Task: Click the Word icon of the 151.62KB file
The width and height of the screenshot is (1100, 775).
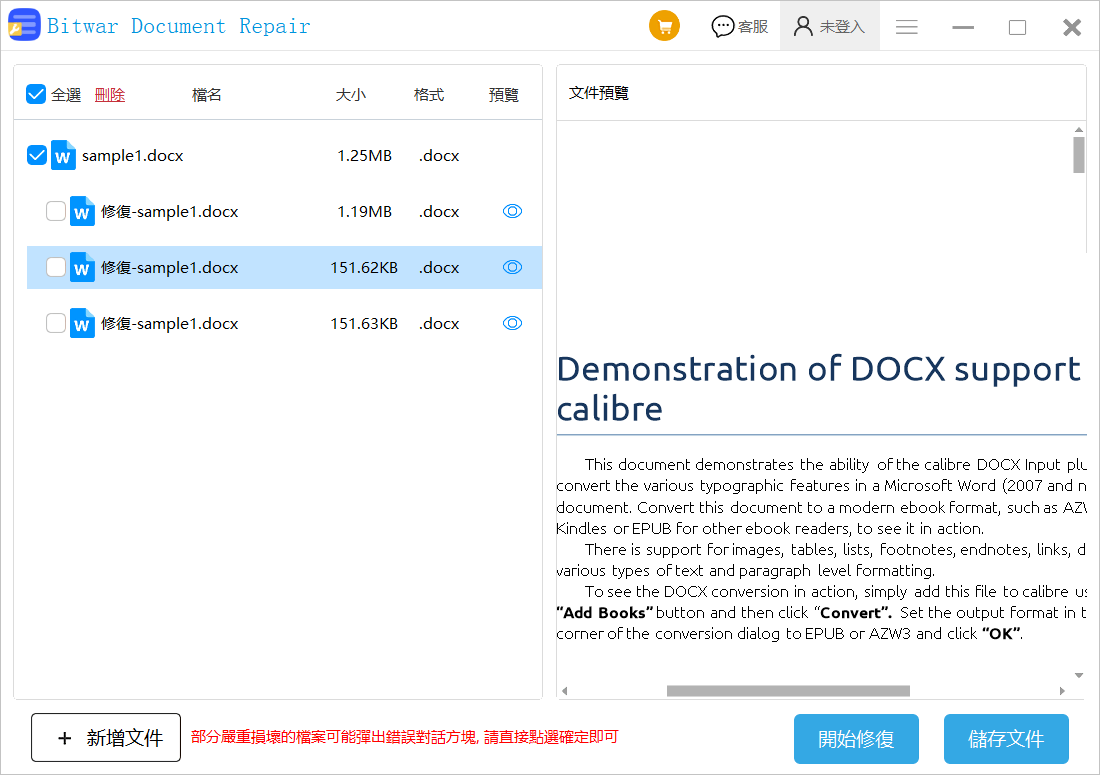Action: (x=82, y=267)
